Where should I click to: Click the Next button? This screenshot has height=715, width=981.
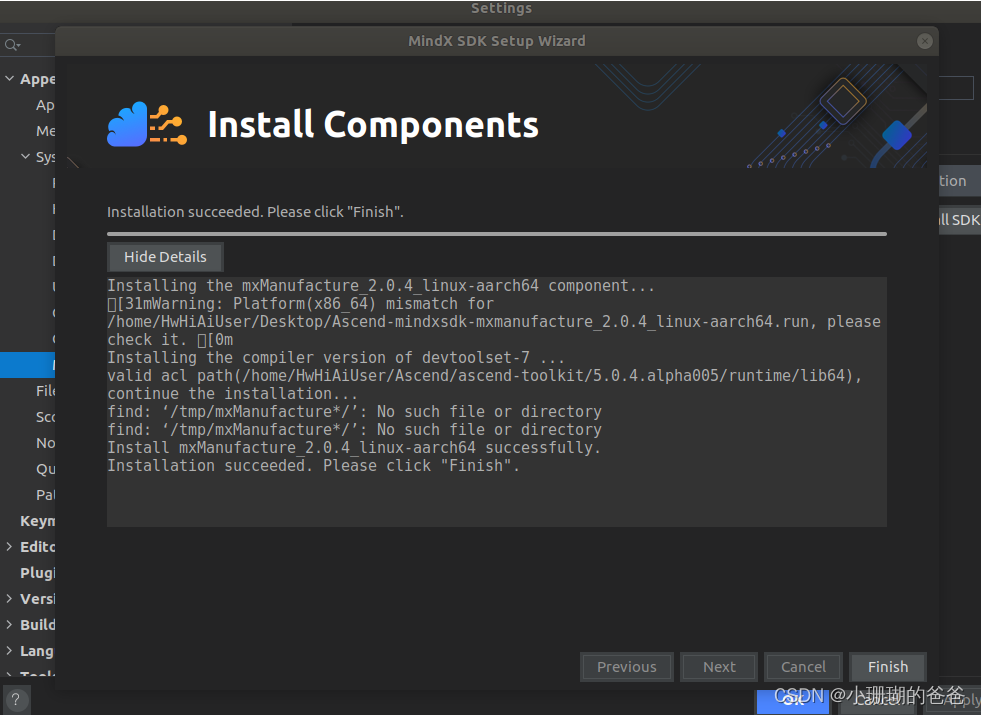(719, 667)
